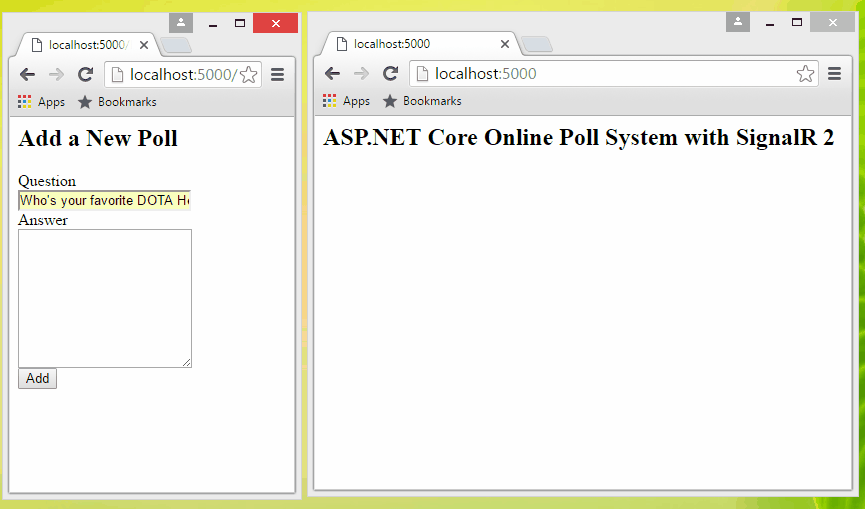Click the 'Question' label text

point(47,181)
